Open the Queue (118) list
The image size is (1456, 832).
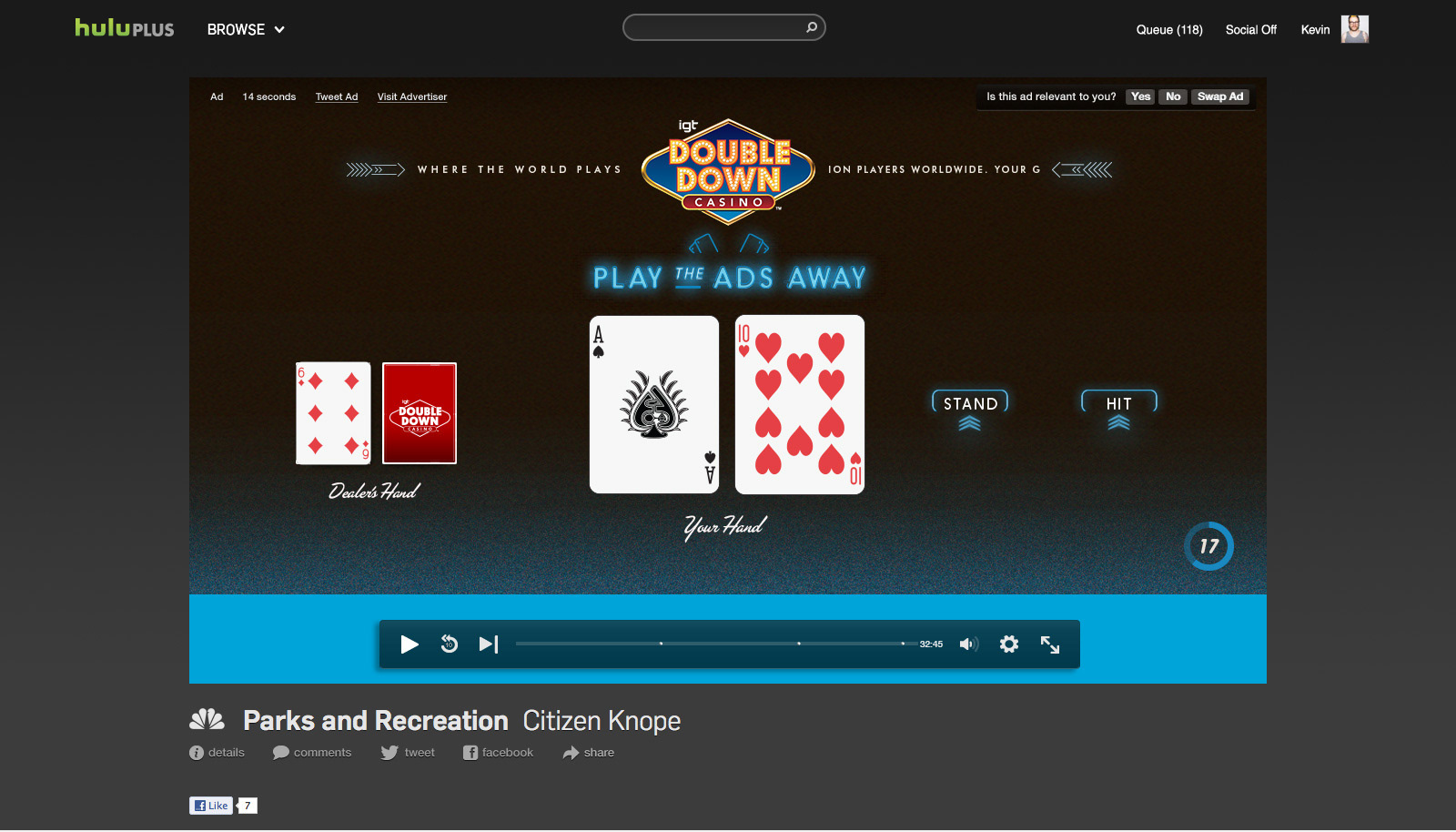[x=1169, y=30]
